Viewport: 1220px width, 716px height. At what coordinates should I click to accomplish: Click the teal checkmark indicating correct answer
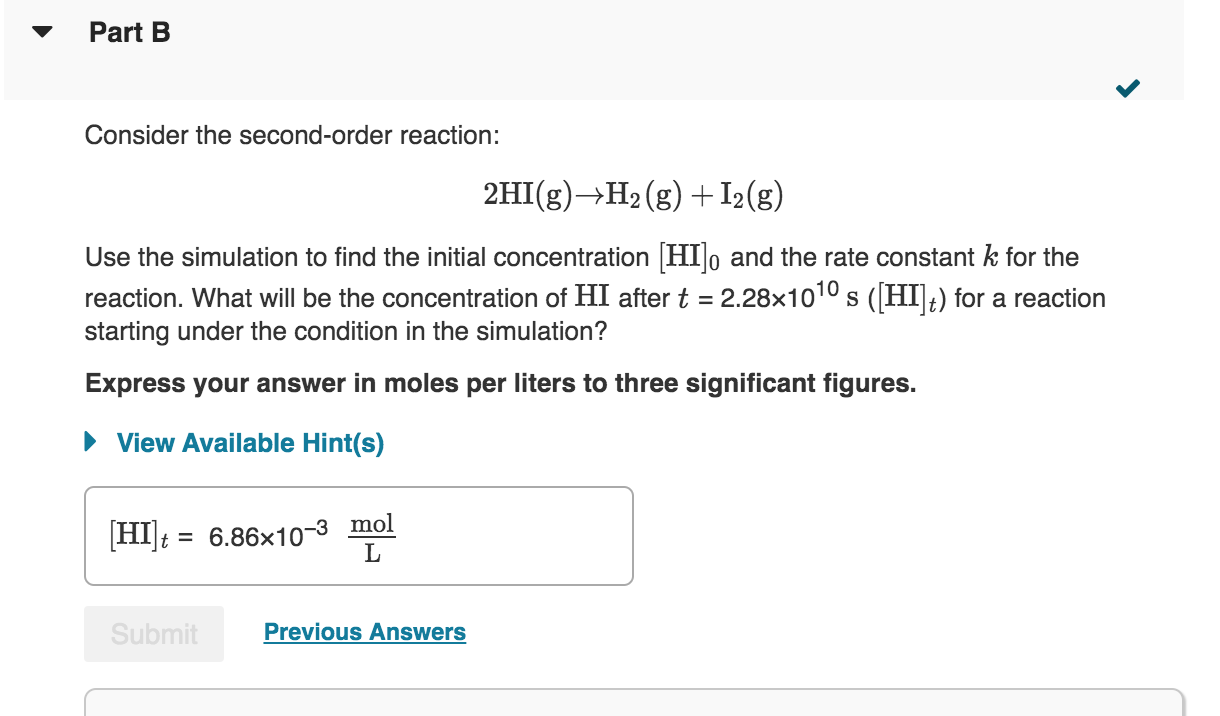(1127, 87)
